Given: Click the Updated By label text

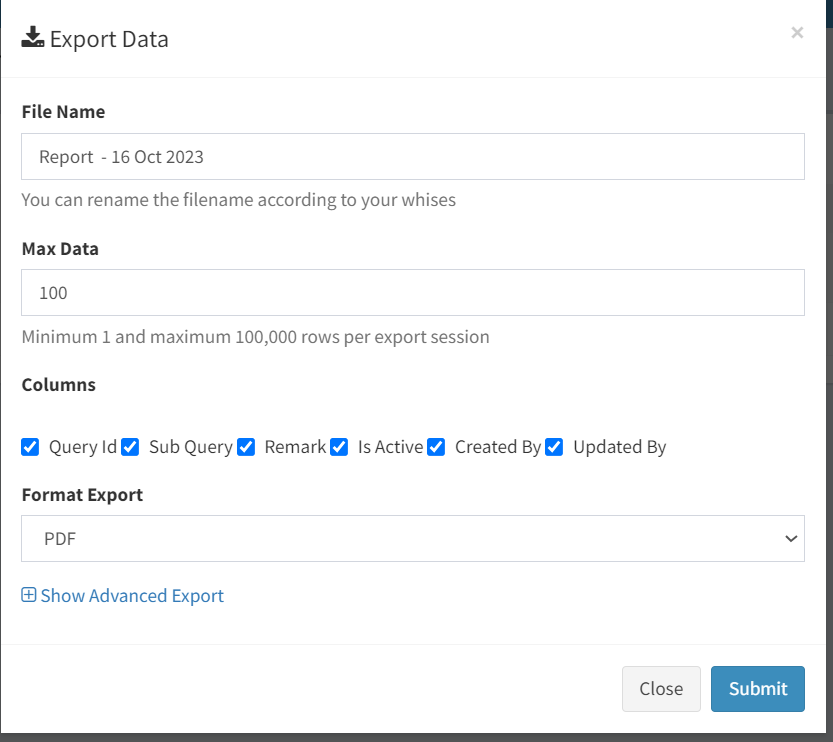Looking at the screenshot, I should click(619, 447).
